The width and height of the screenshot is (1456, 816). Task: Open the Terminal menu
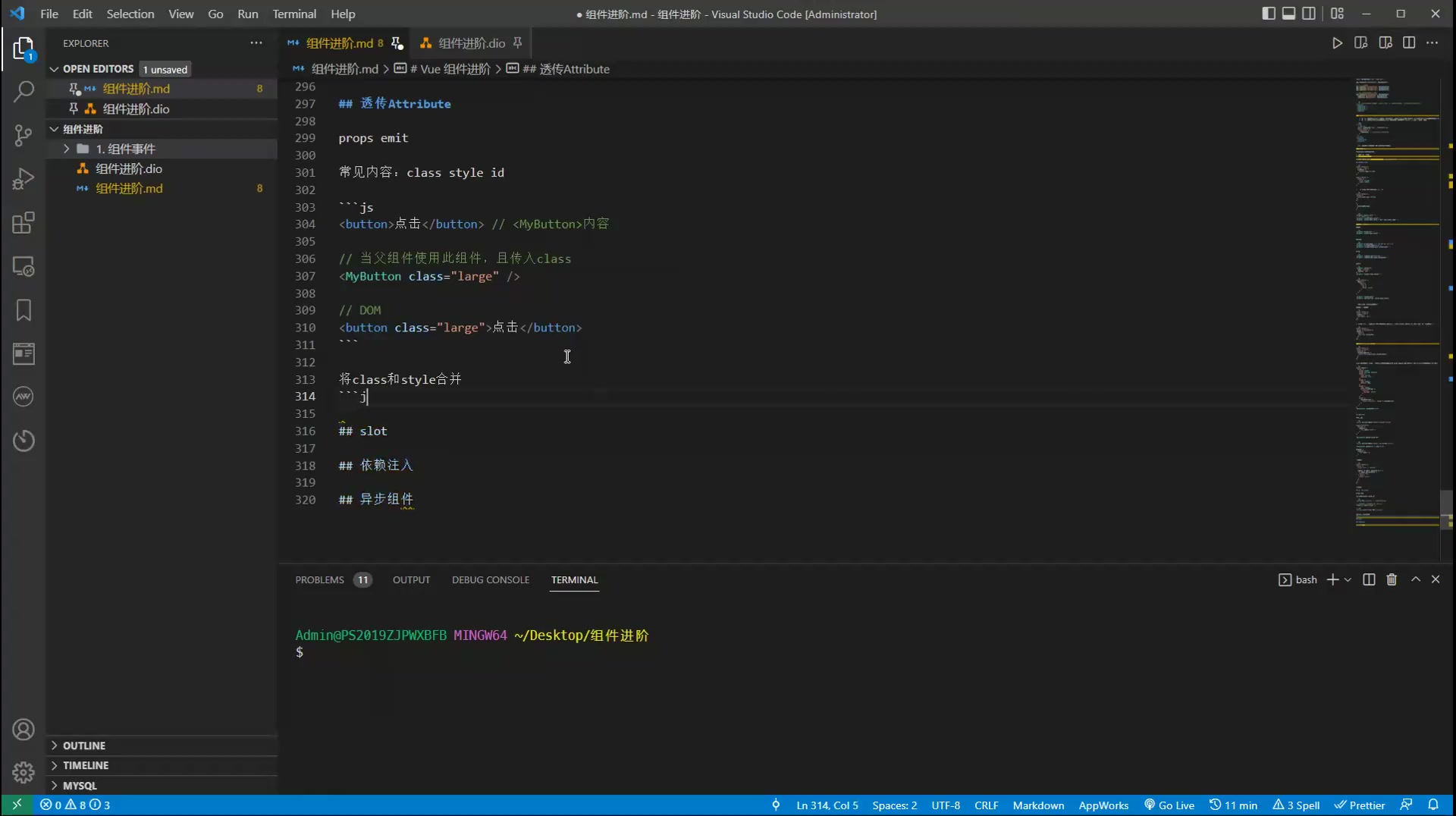pyautogui.click(x=294, y=14)
